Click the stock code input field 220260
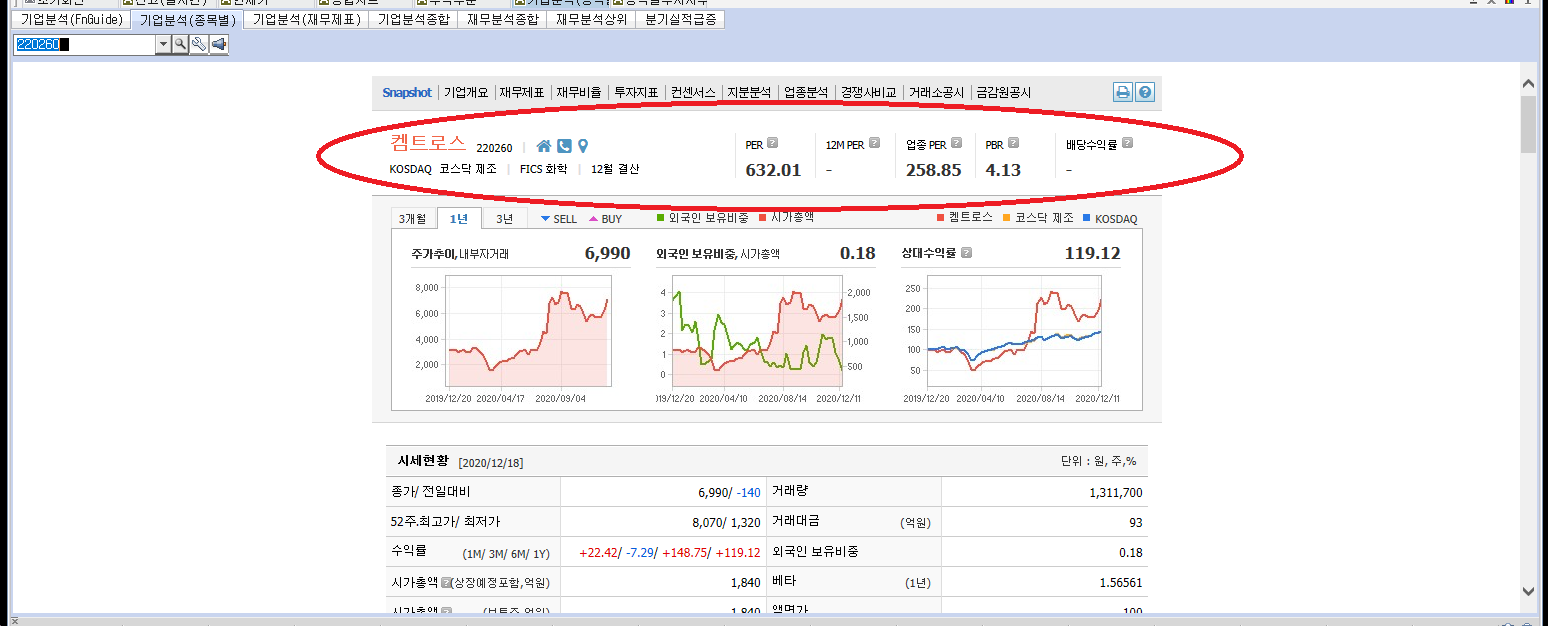This screenshot has width=1548, height=626. (x=84, y=44)
